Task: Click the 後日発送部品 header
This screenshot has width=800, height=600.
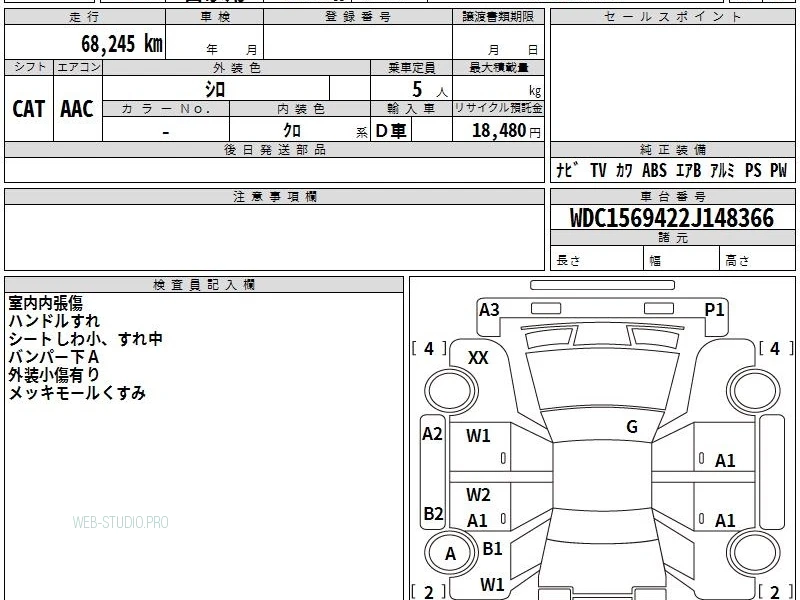Action: (x=274, y=150)
